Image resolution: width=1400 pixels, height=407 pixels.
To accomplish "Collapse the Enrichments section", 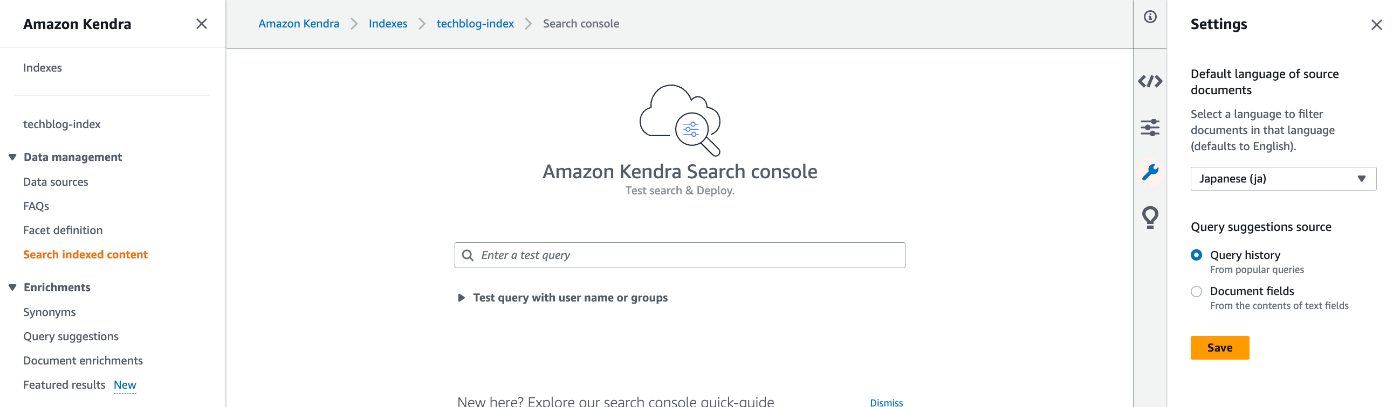I will click(13, 287).
